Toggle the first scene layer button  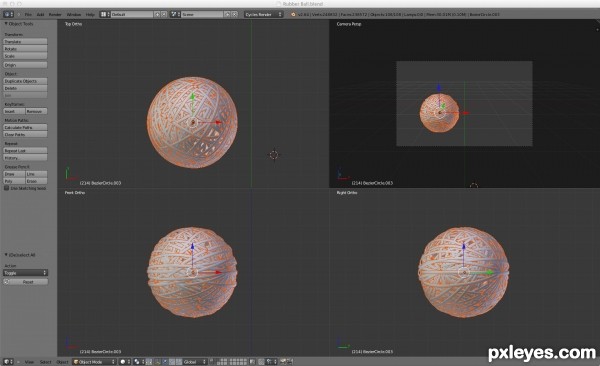click(x=213, y=360)
